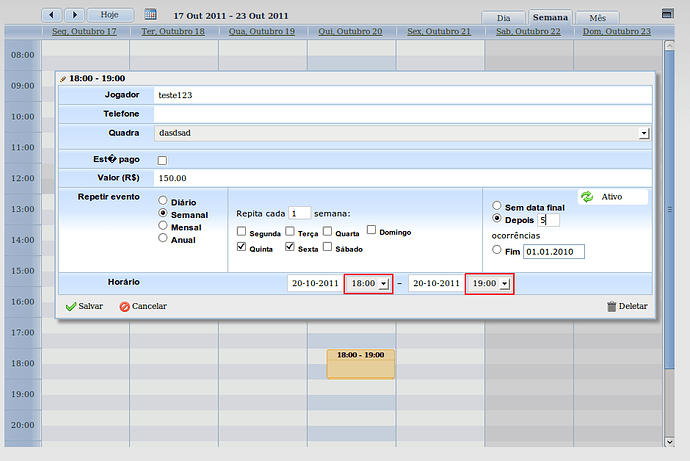This screenshot has height=461, width=690.
Task: Select Depois occurrences option
Action: tap(497, 218)
